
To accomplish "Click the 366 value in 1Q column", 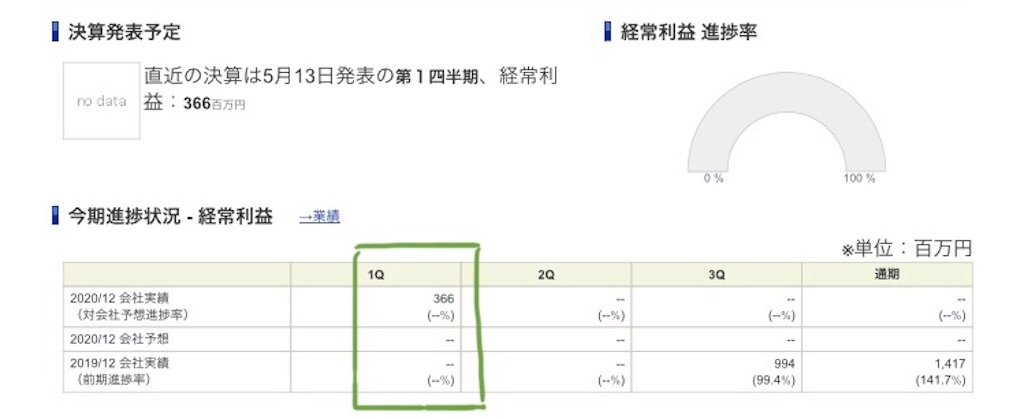I will pyautogui.click(x=443, y=299).
